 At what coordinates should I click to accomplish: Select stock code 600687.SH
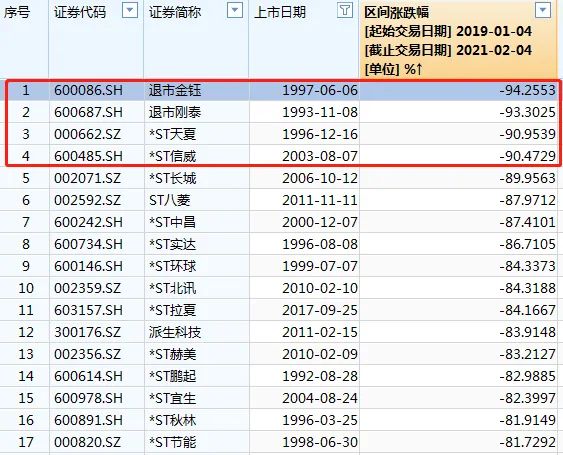(88, 112)
